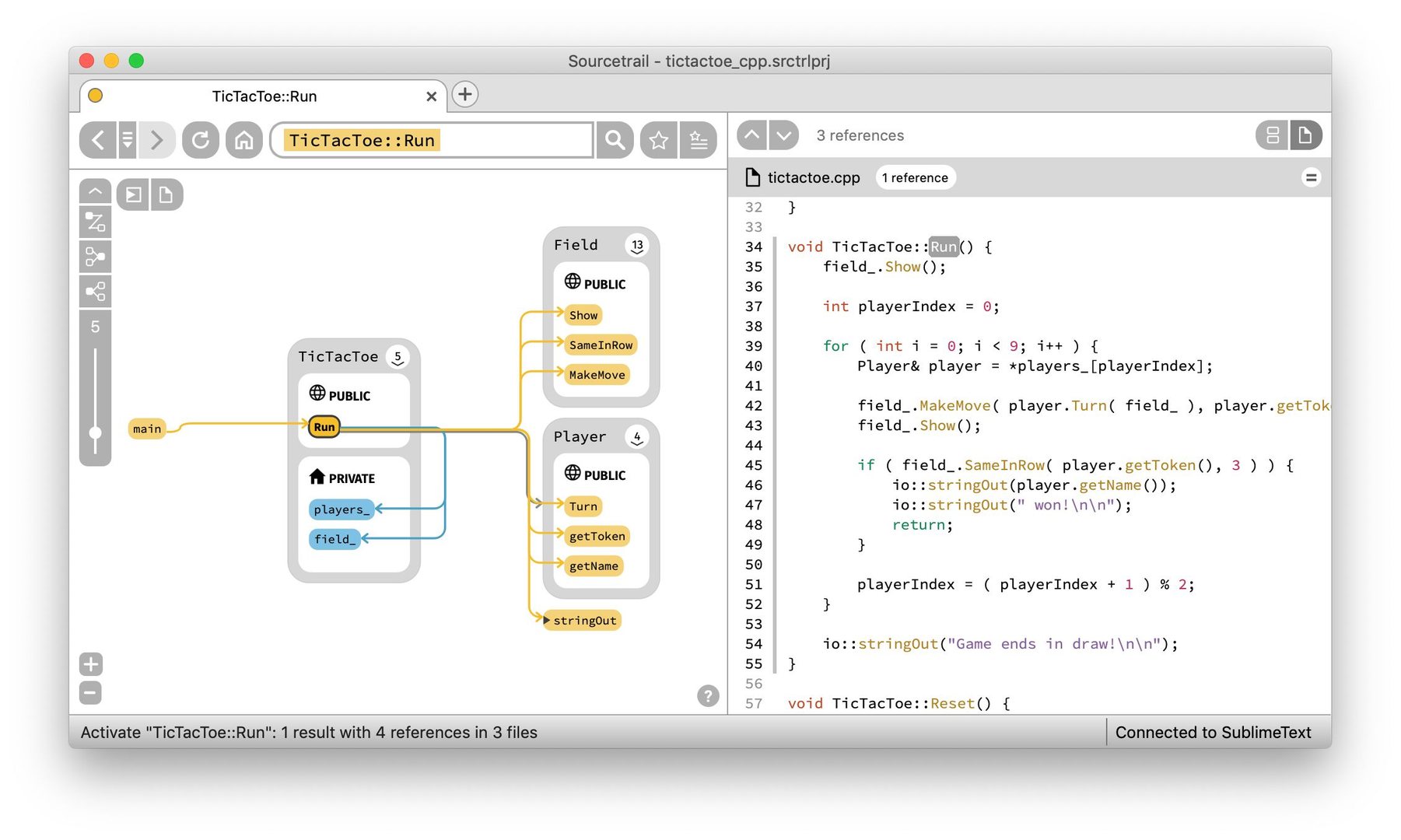Image resolution: width=1401 pixels, height=840 pixels.
Task: Show trail of outgoing references
Action: 95,292
